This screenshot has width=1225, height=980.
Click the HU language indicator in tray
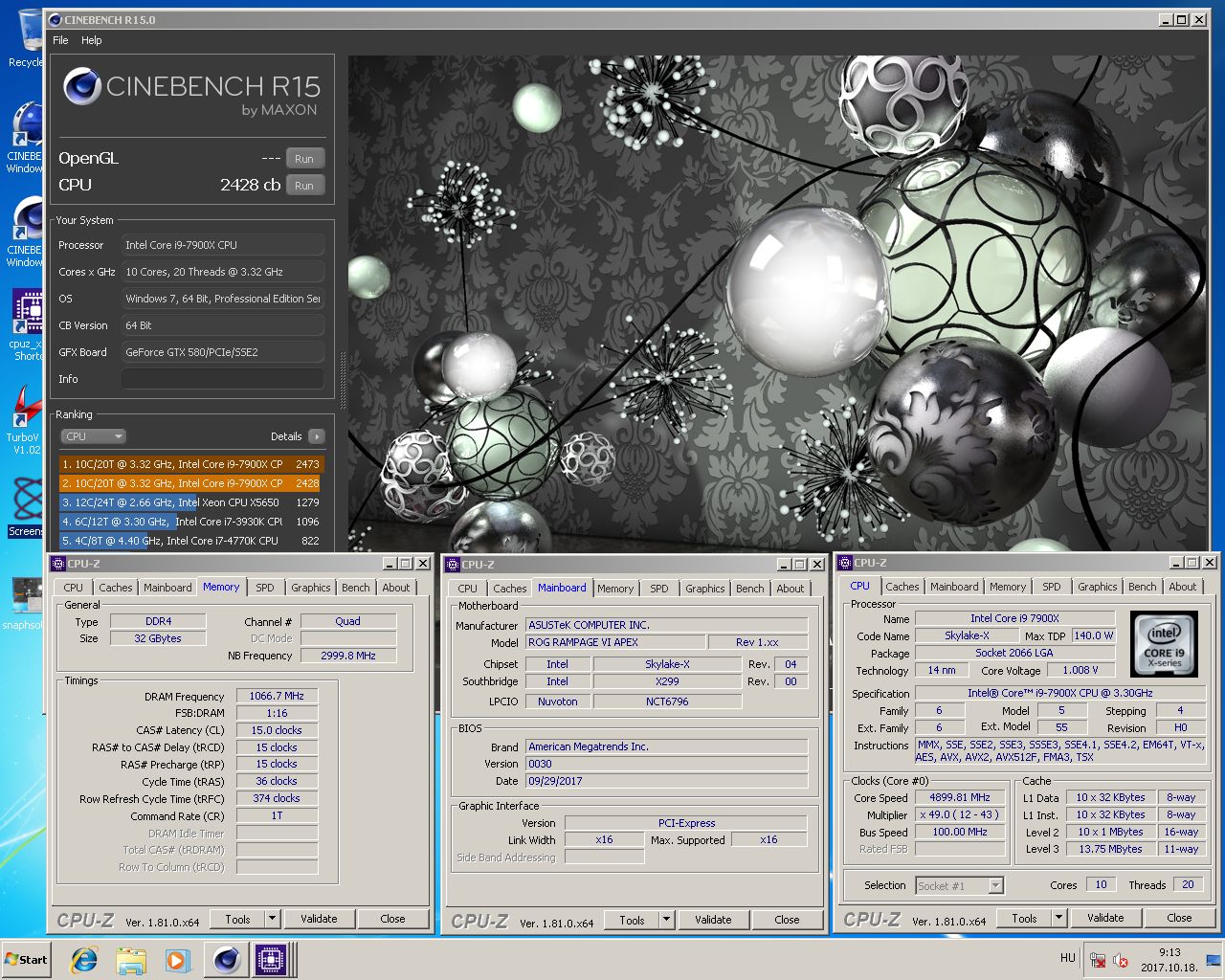tap(1068, 958)
